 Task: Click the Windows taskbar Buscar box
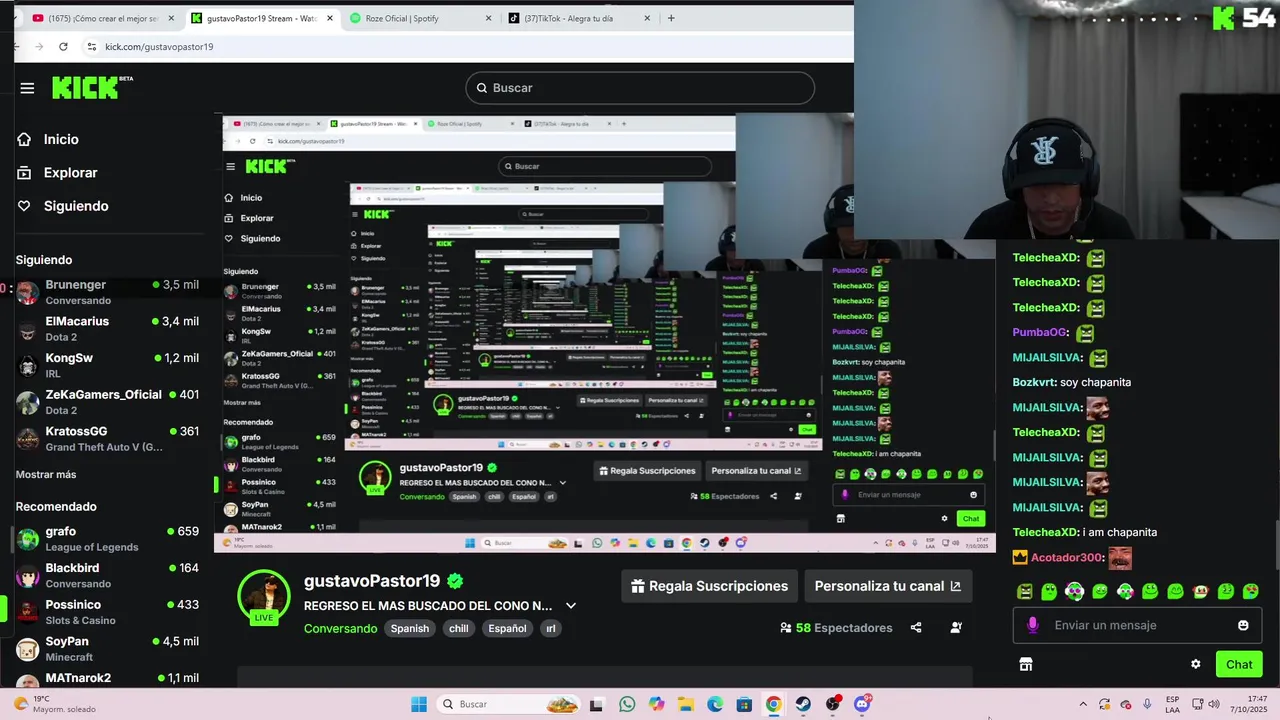click(x=509, y=704)
